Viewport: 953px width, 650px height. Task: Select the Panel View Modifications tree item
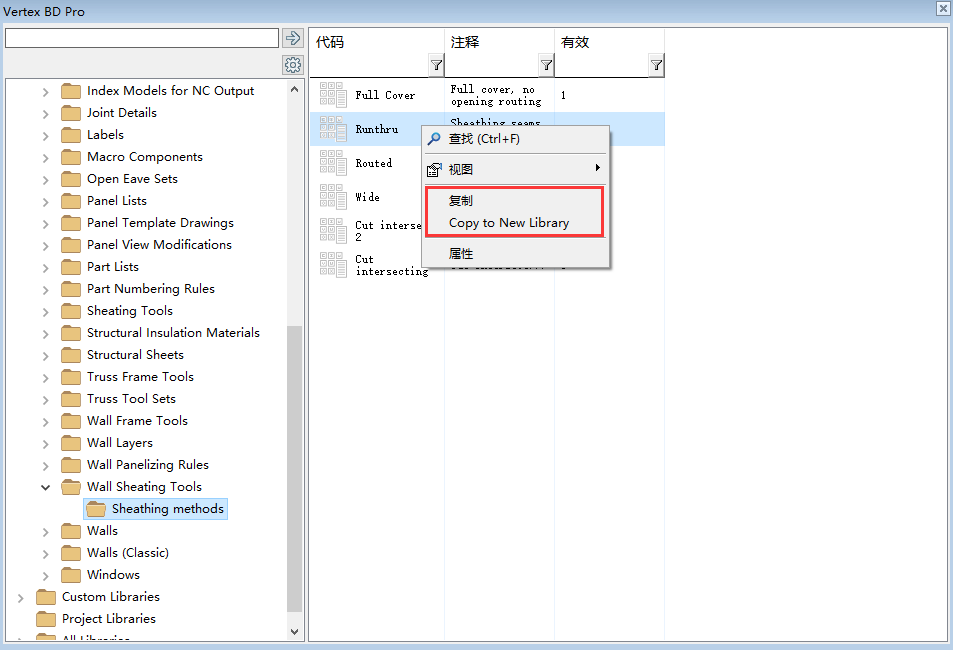pos(159,244)
